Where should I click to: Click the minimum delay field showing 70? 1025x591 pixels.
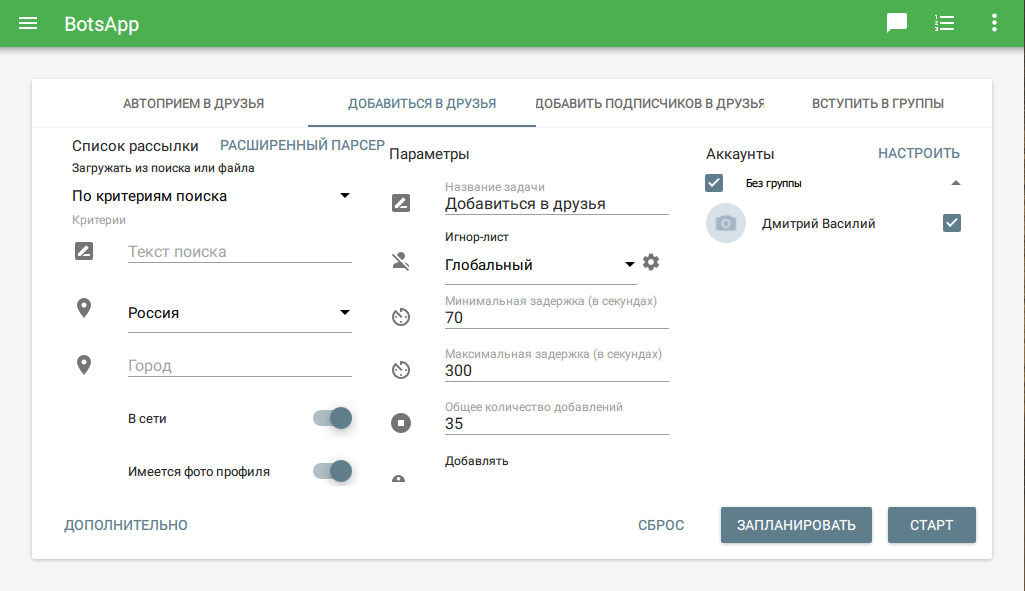coord(557,318)
